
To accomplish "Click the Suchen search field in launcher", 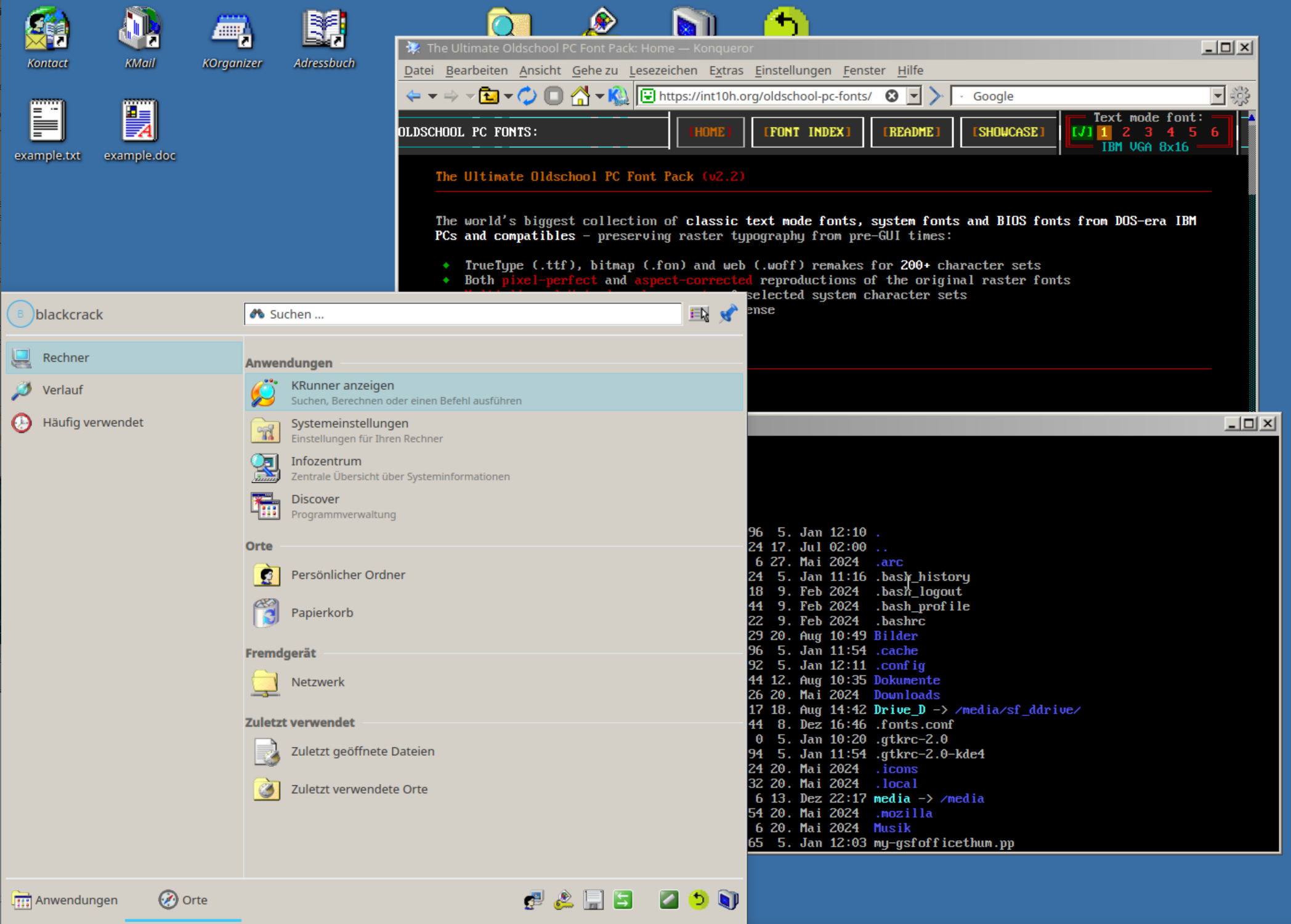I will (463, 314).
